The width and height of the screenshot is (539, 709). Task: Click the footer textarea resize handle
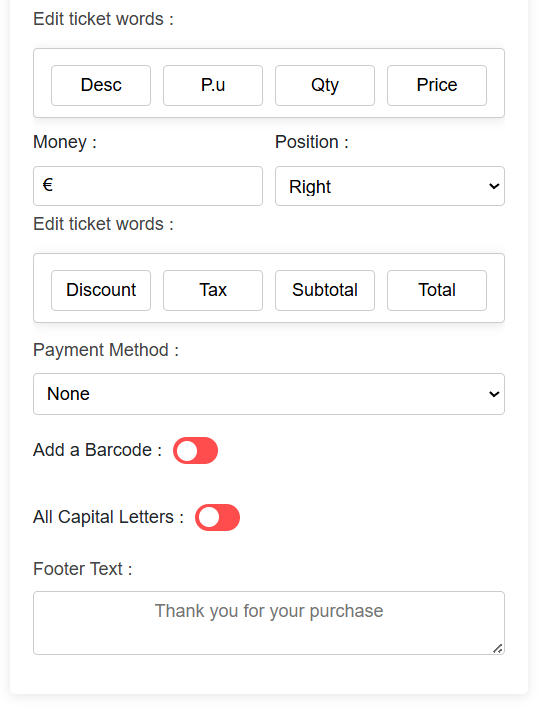(x=498, y=648)
